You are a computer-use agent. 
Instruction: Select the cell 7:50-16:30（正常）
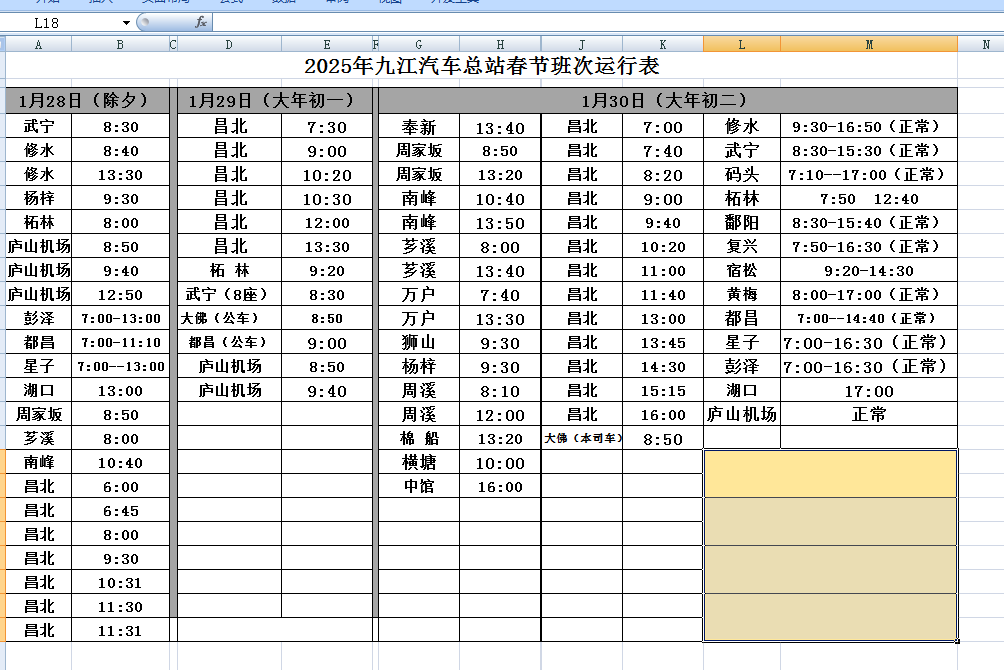coord(869,247)
